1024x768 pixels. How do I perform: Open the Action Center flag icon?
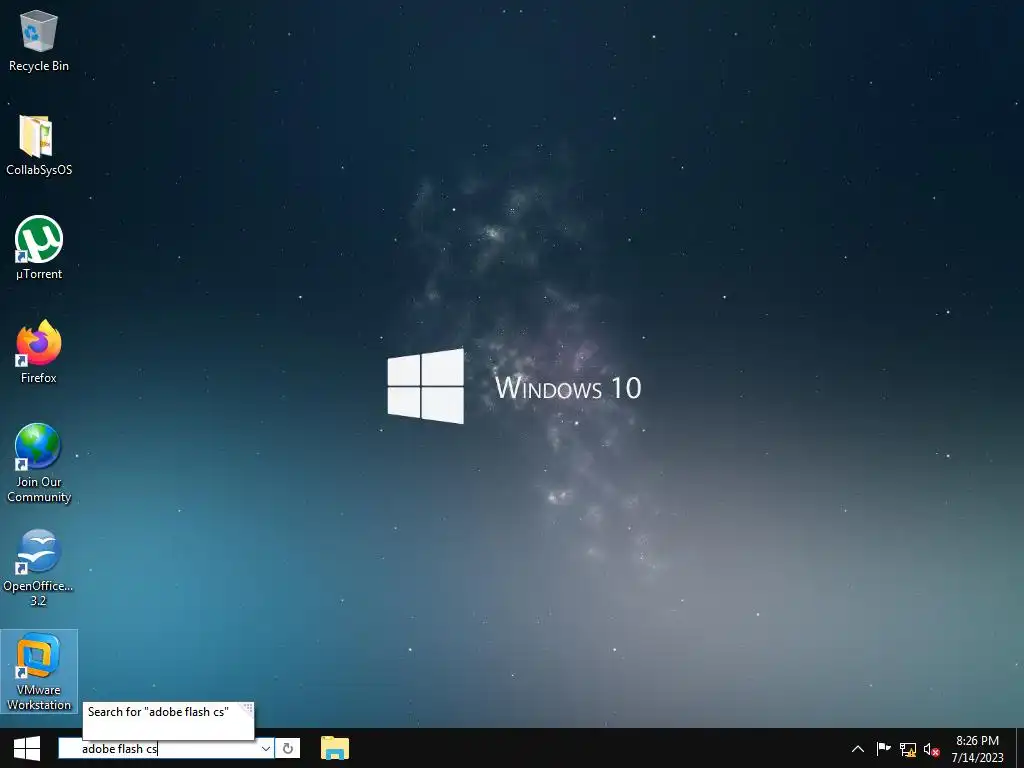[883, 748]
